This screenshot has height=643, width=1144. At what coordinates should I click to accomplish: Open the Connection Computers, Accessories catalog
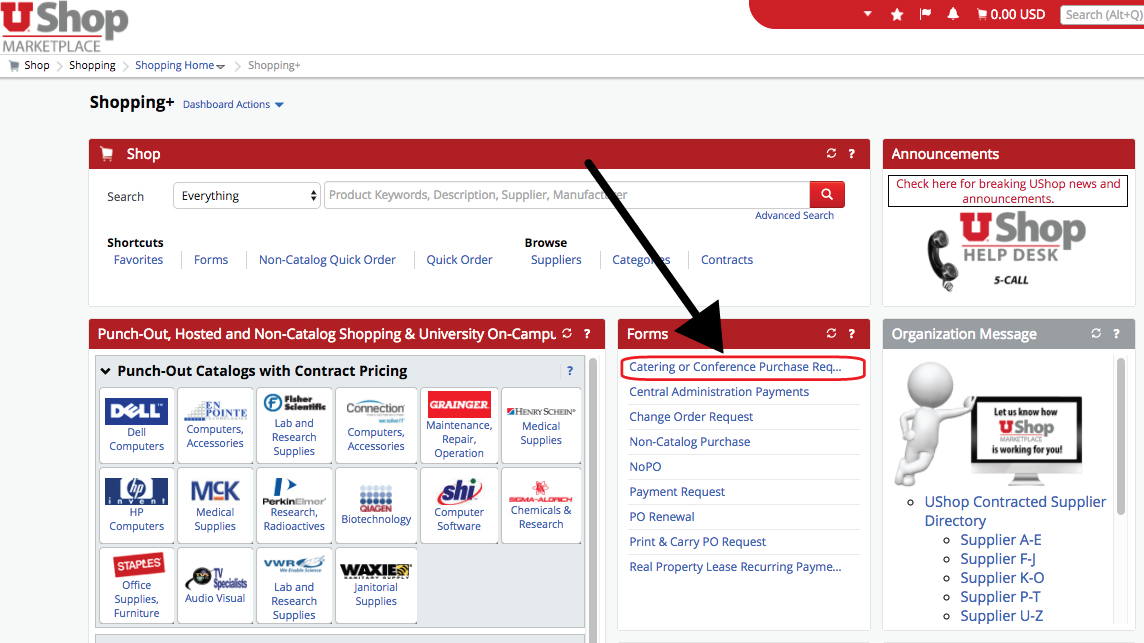point(376,426)
